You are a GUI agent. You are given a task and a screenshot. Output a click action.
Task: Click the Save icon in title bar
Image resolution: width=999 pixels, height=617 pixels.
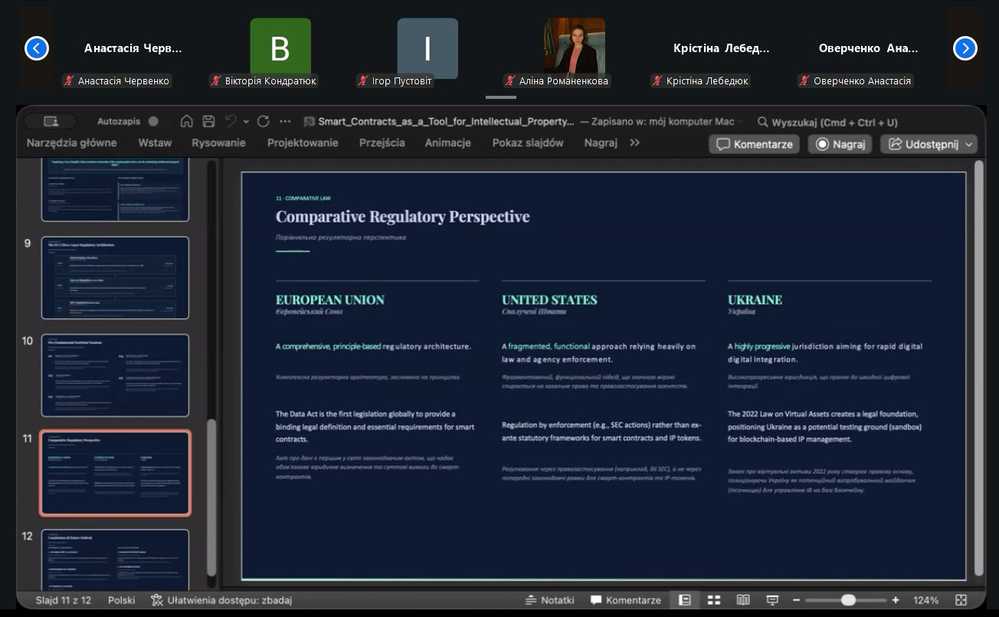(208, 121)
